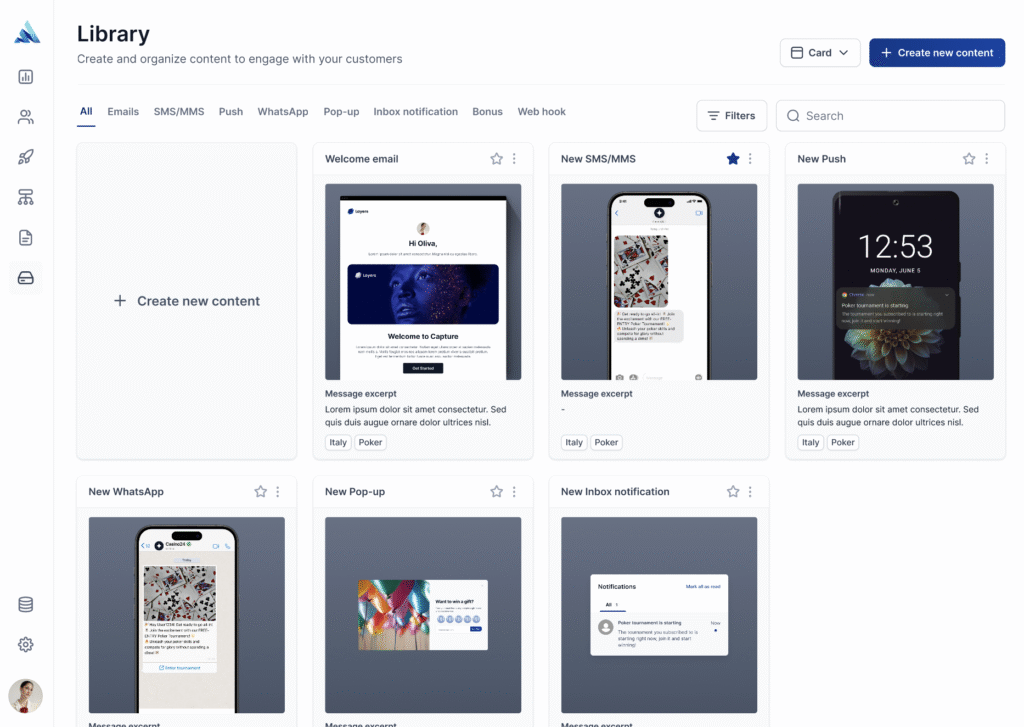The image size is (1024, 727).
Task: Open the user profile avatar
Action: [25, 696]
